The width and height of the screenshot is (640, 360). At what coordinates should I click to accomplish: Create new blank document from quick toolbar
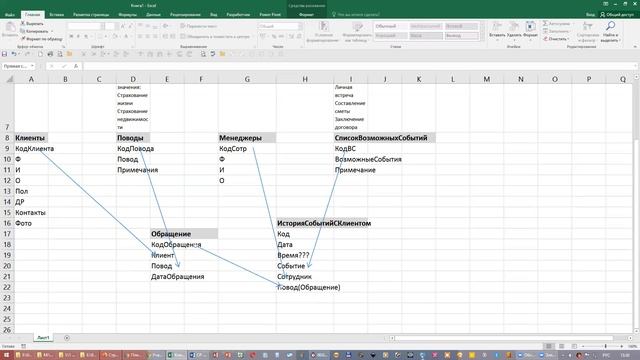click(x=40, y=54)
